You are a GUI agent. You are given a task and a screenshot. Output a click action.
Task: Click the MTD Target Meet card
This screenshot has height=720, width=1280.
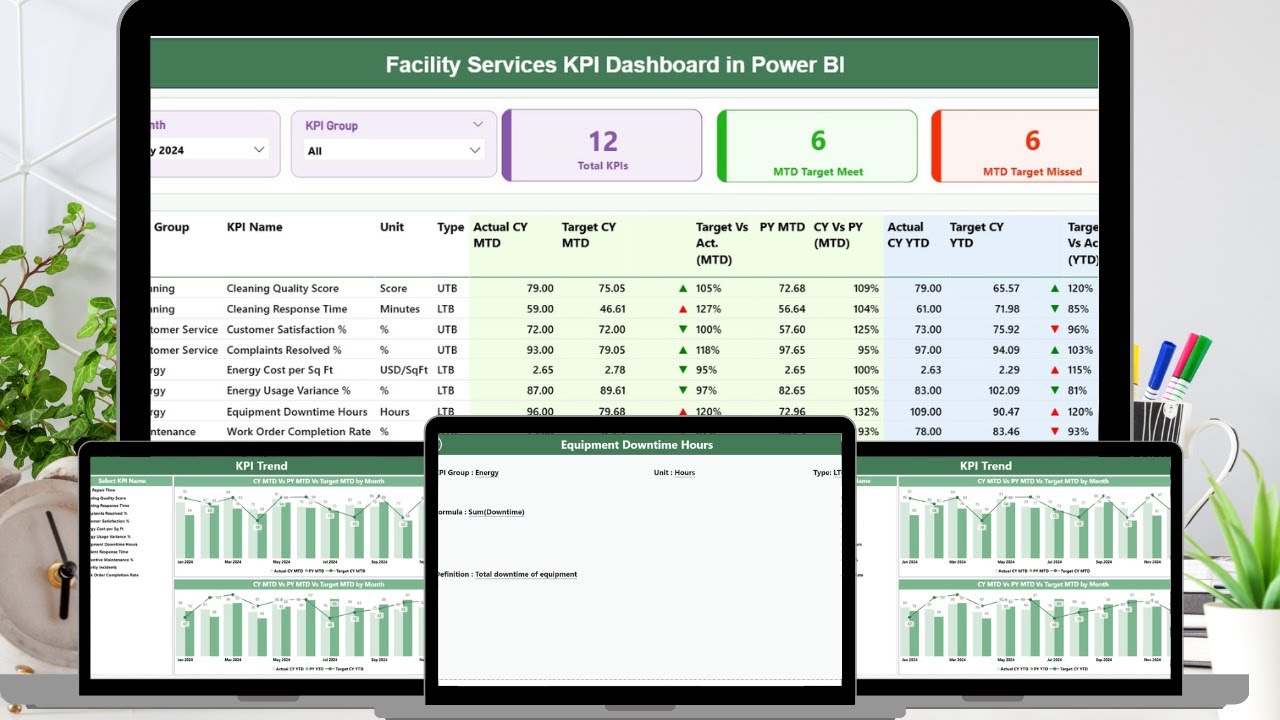817,146
